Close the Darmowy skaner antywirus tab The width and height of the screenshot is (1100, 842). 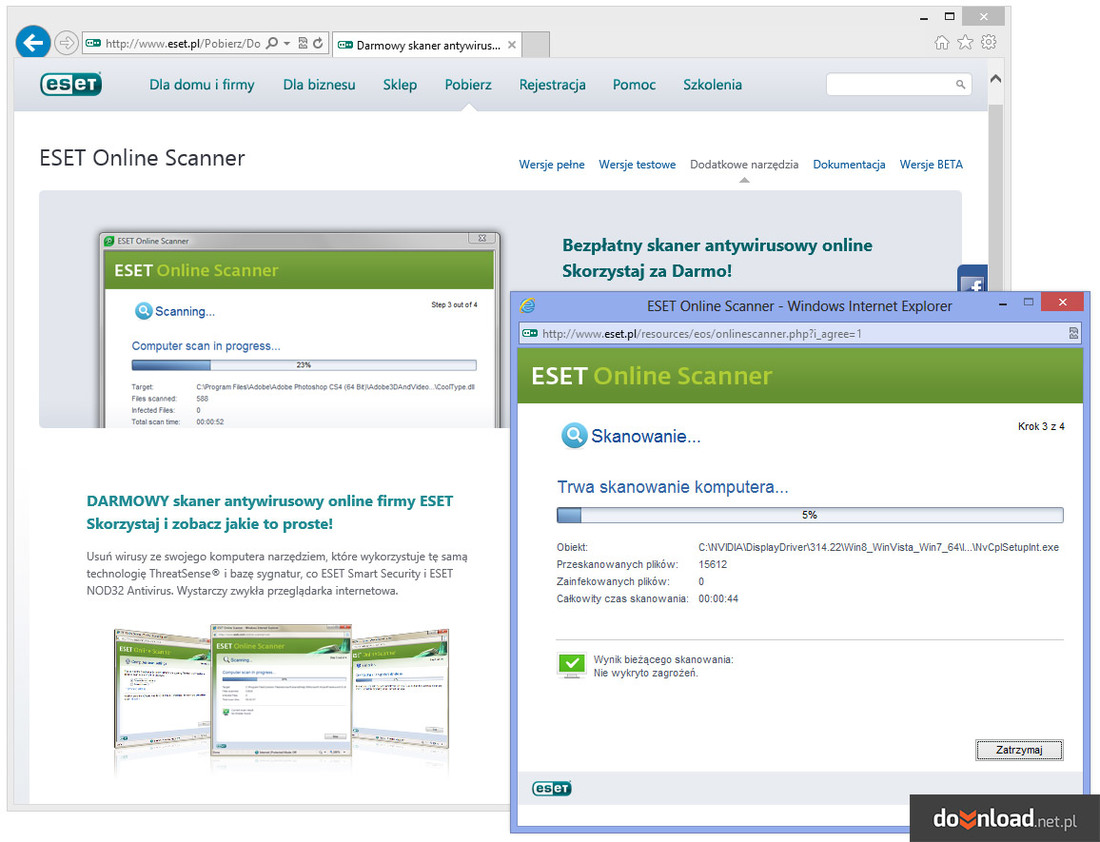click(x=512, y=45)
